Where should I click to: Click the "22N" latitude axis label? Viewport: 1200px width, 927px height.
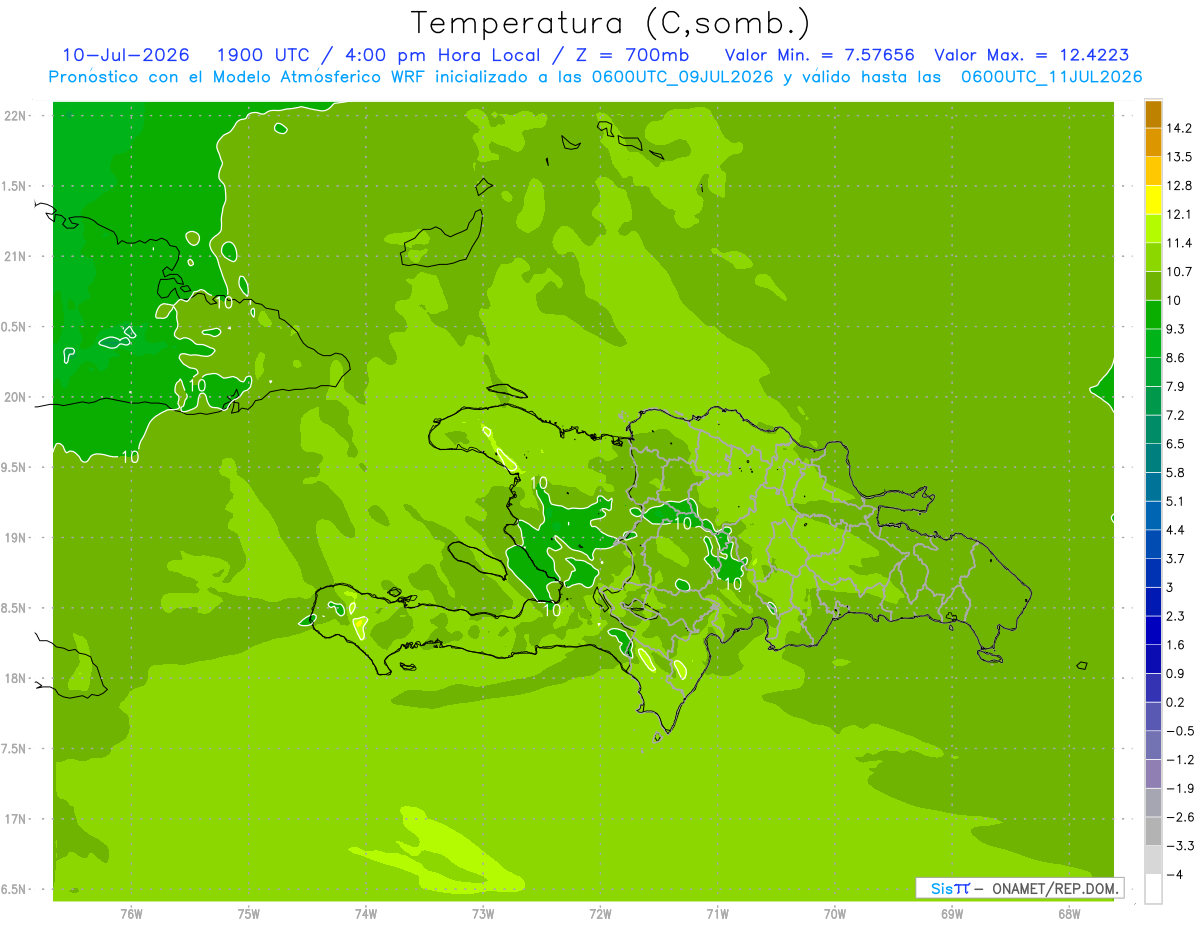point(14,116)
